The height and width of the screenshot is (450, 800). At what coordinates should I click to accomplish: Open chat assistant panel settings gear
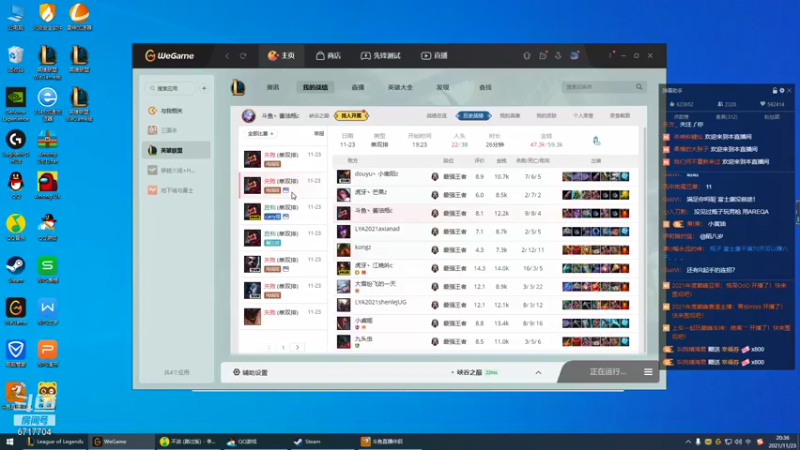[782, 90]
